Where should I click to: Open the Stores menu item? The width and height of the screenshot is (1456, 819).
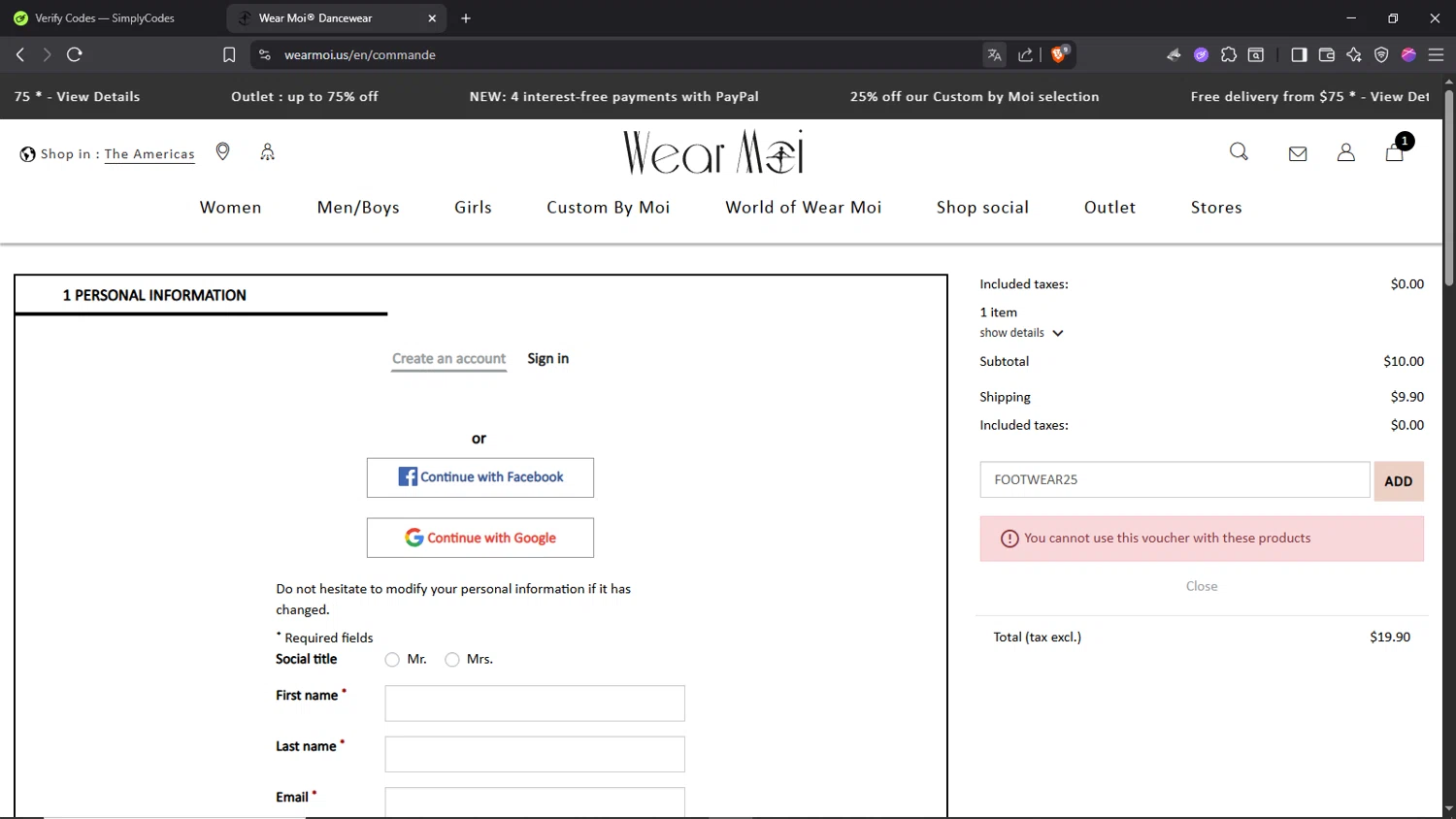pyautogui.click(x=1216, y=208)
